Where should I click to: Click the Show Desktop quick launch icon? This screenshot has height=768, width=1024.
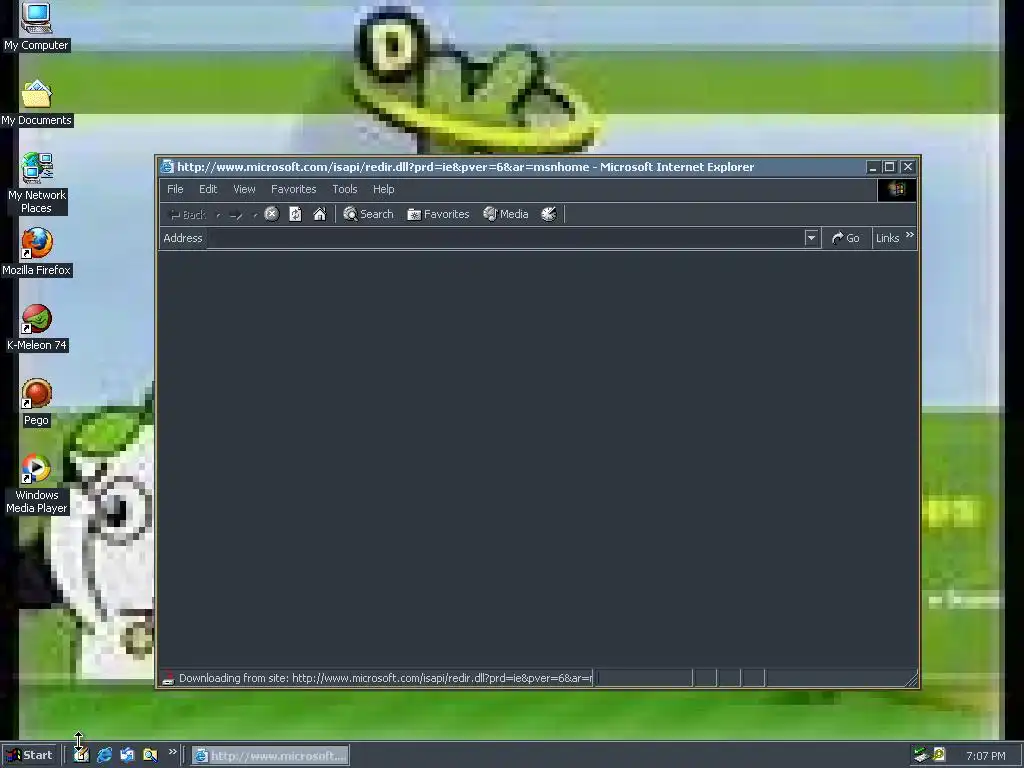82,756
